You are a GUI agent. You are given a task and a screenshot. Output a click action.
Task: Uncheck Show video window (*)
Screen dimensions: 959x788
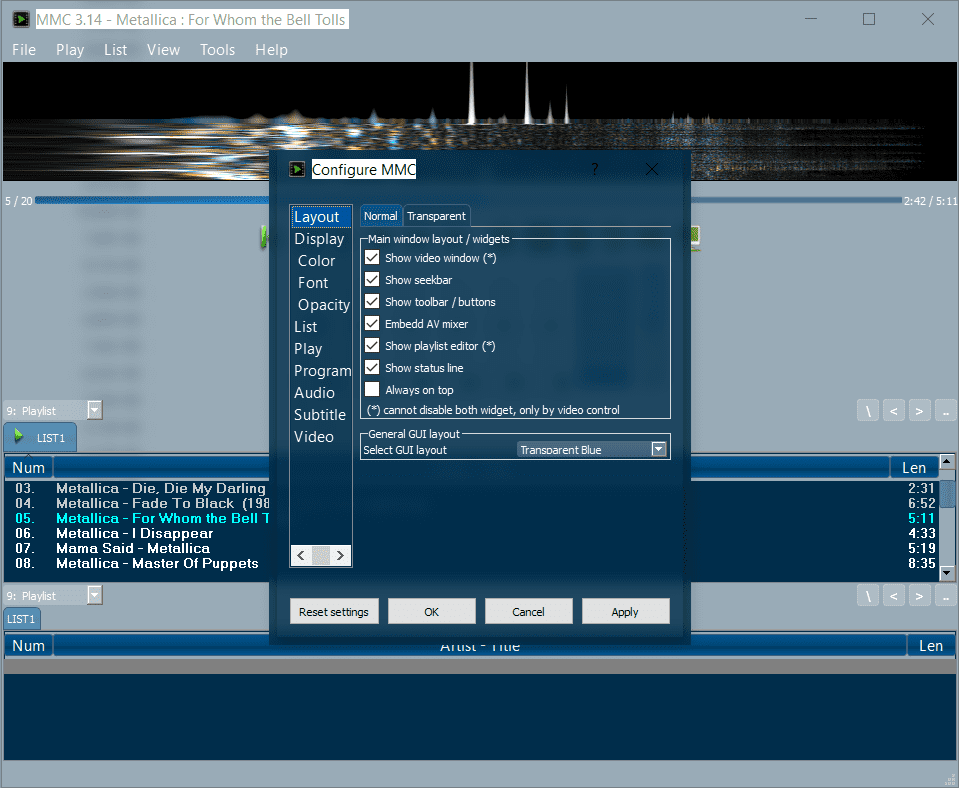[372, 258]
